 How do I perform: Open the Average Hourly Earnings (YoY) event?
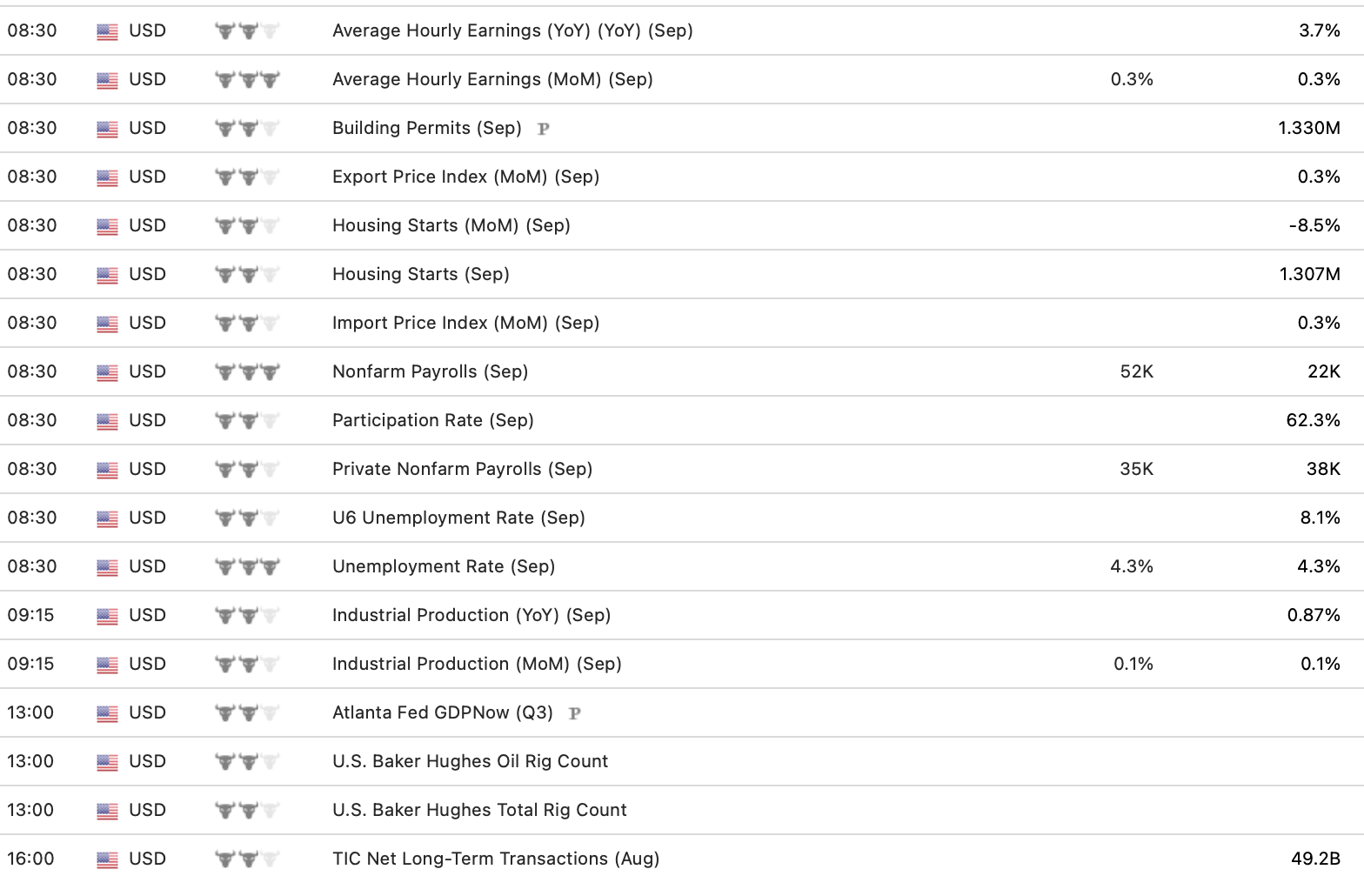click(512, 30)
